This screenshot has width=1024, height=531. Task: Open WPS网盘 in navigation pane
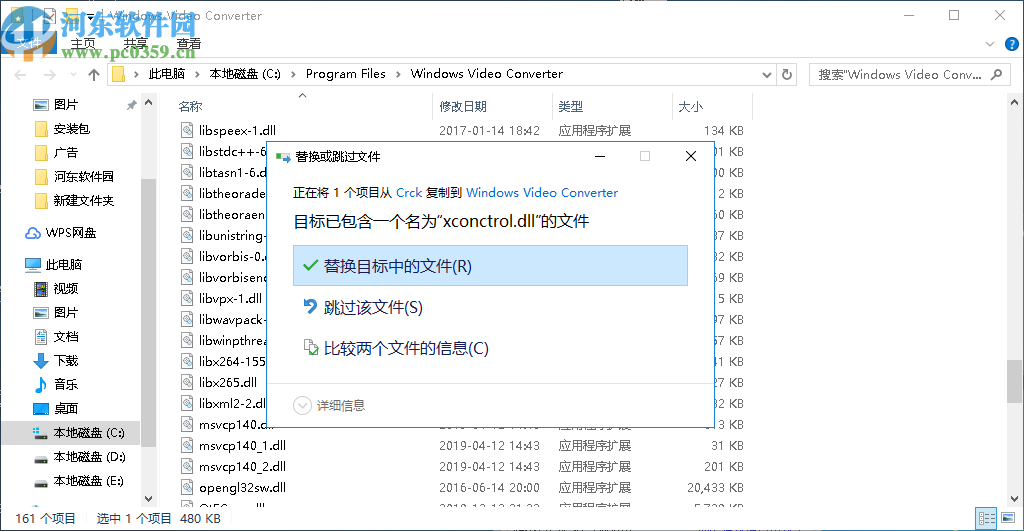point(71,233)
